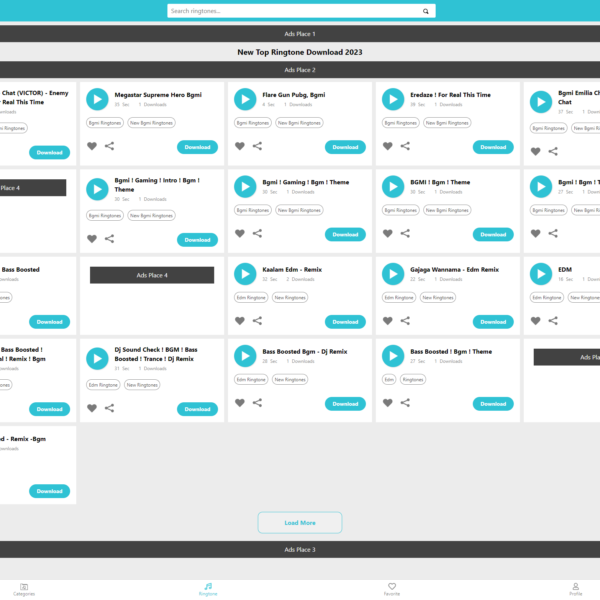Play the EDM 16 Sec ringtone
This screenshot has width=600, height=600.
541,274
